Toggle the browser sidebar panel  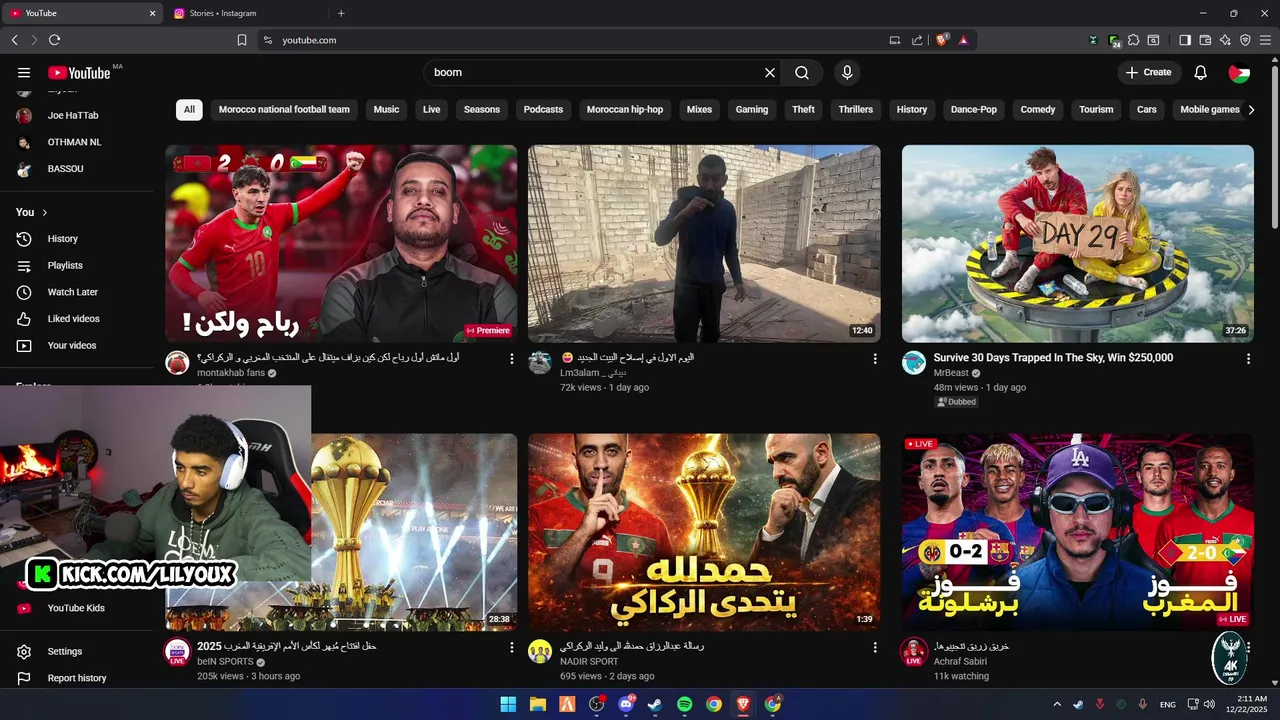(1185, 40)
